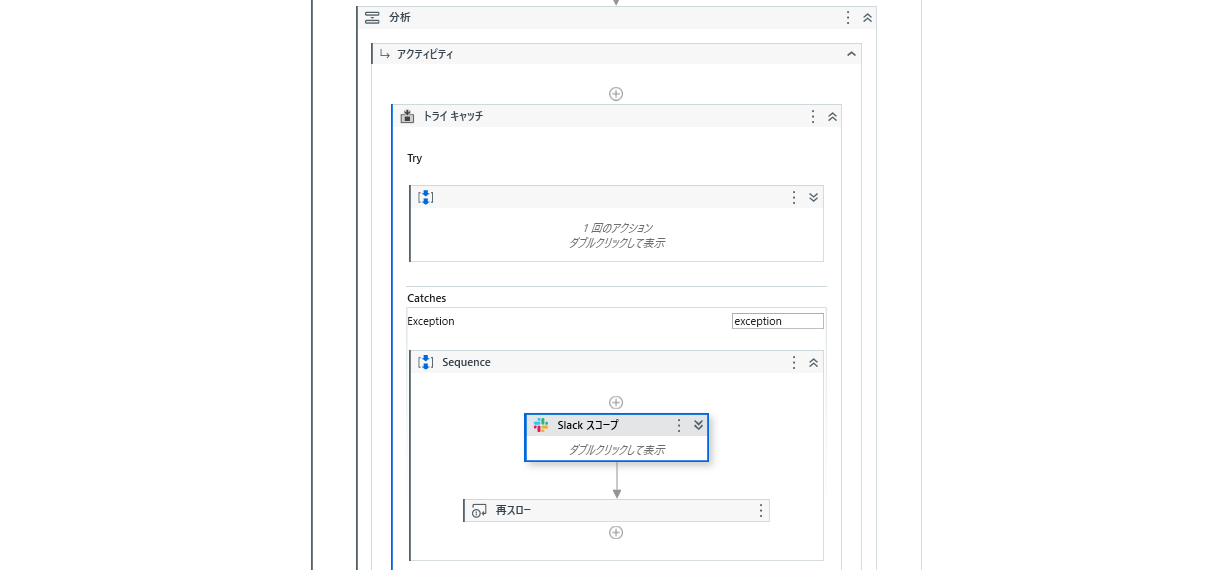The height and width of the screenshot is (570, 1232).
Task: Select the Slack スコープ title
Action: (588, 425)
